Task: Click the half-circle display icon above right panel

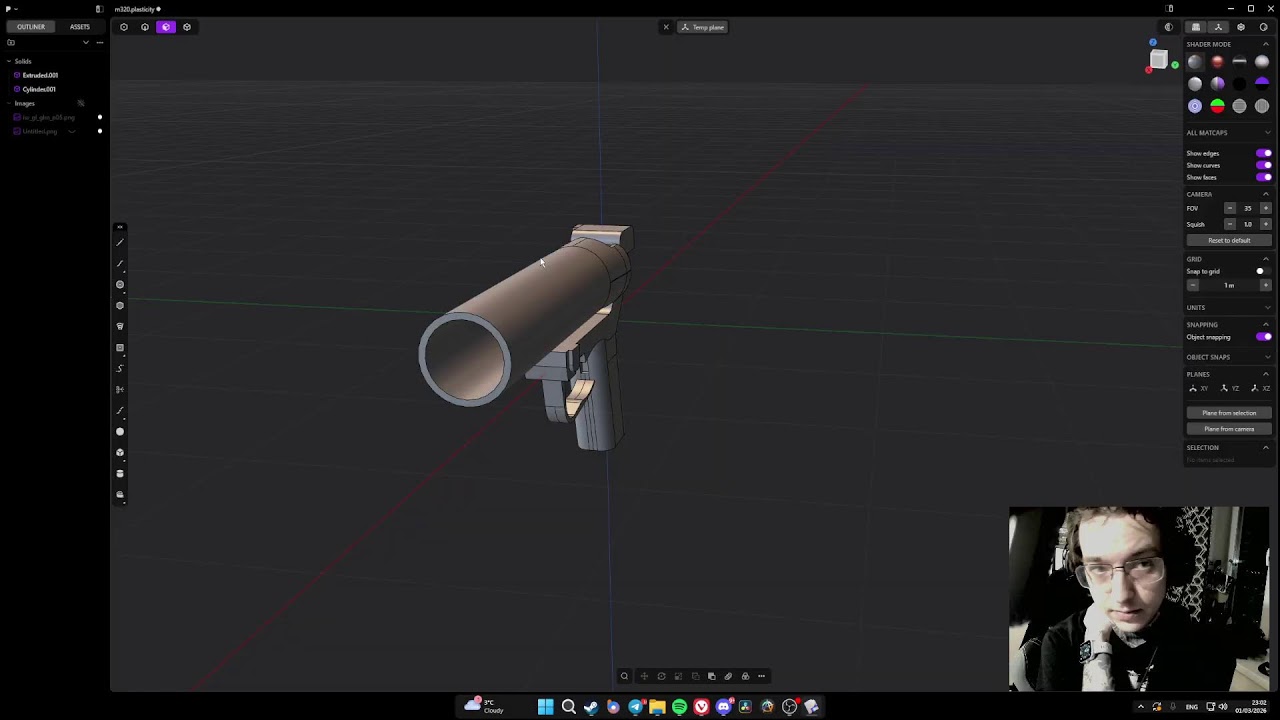Action: (x=1168, y=27)
